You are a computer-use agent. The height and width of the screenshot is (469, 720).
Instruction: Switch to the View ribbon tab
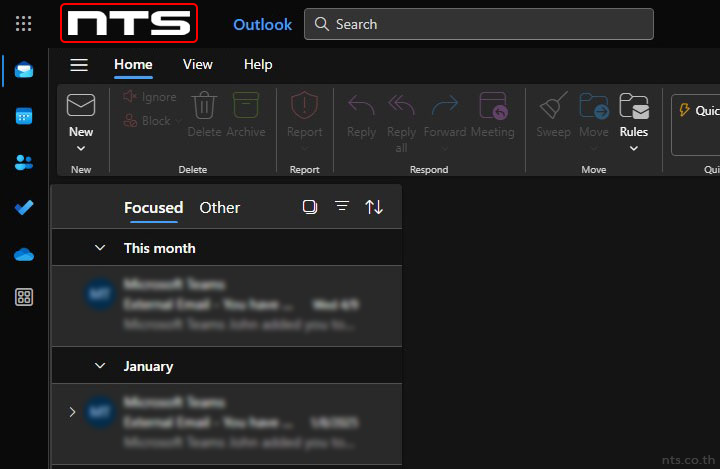(197, 64)
